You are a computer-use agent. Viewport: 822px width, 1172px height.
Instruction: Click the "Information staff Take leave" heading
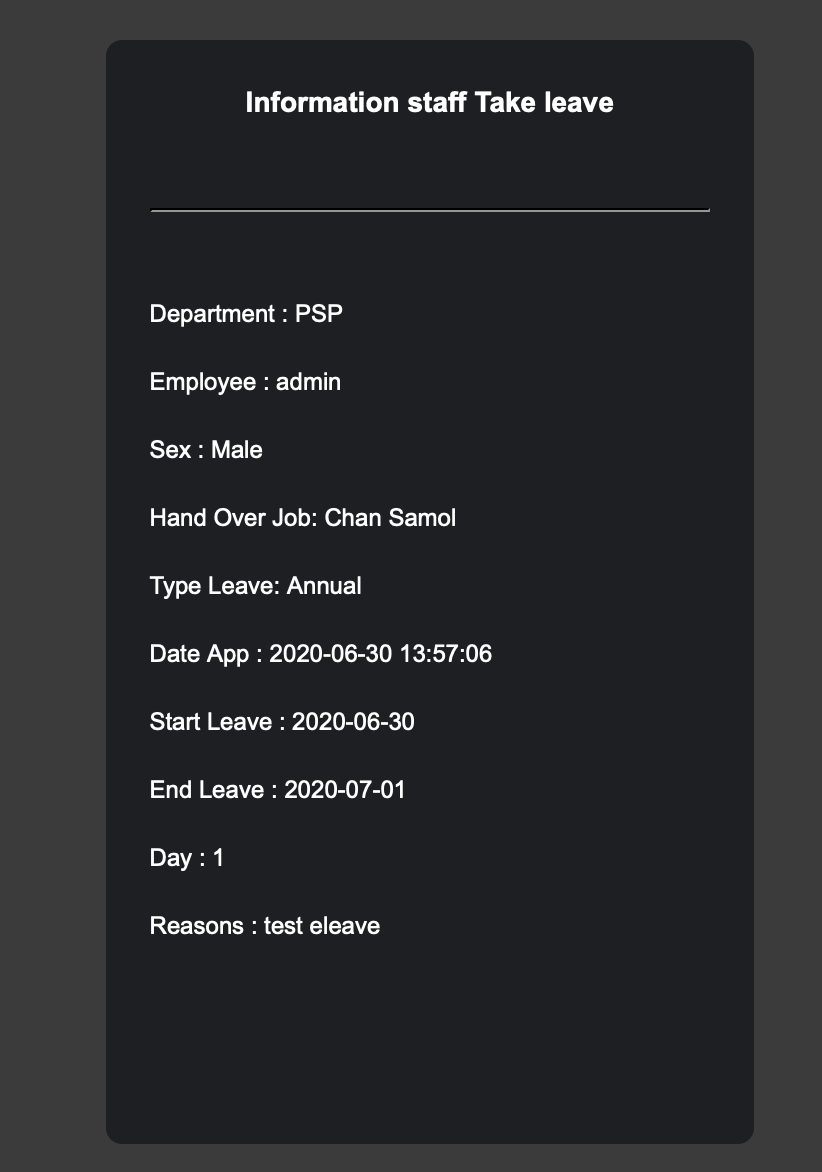pos(429,103)
